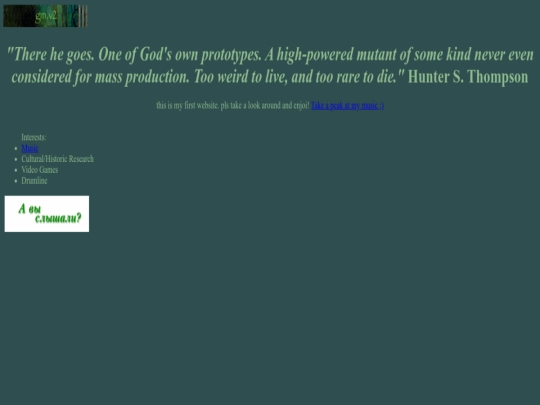The image size is (540, 405).
Task: Open the Music link in Interests list
Action: 30,148
